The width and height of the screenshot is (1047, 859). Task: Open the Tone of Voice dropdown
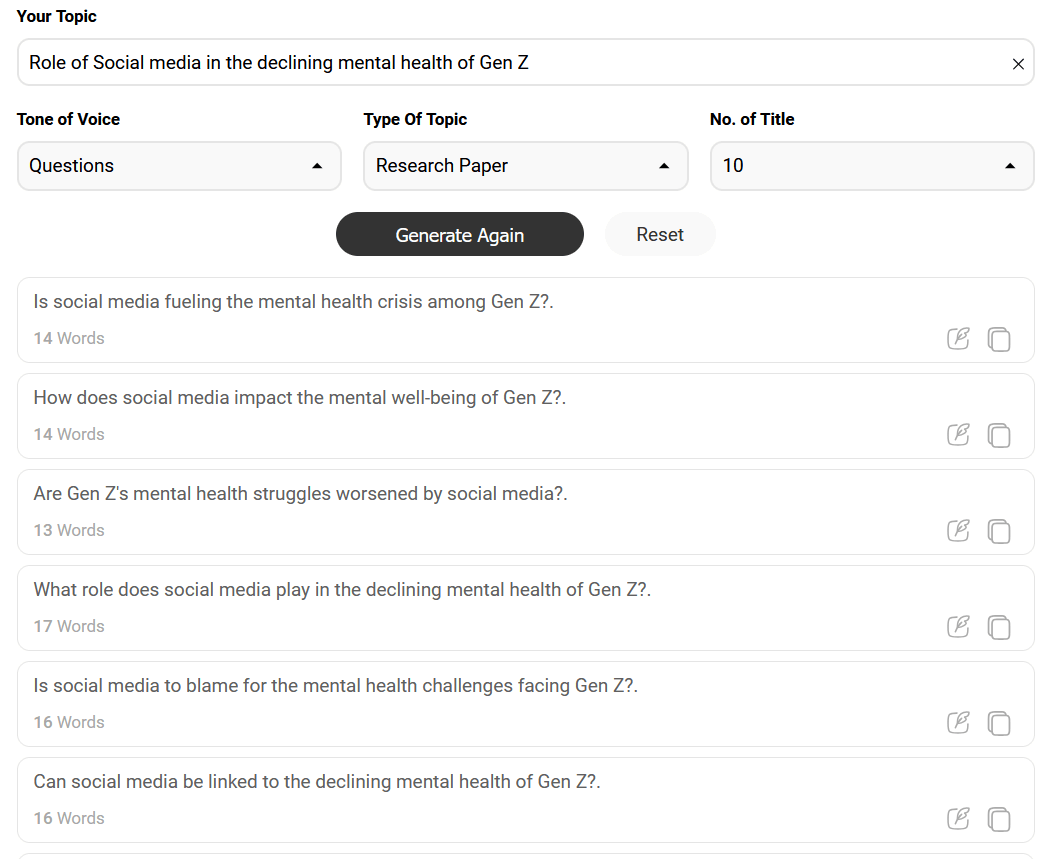[179, 166]
